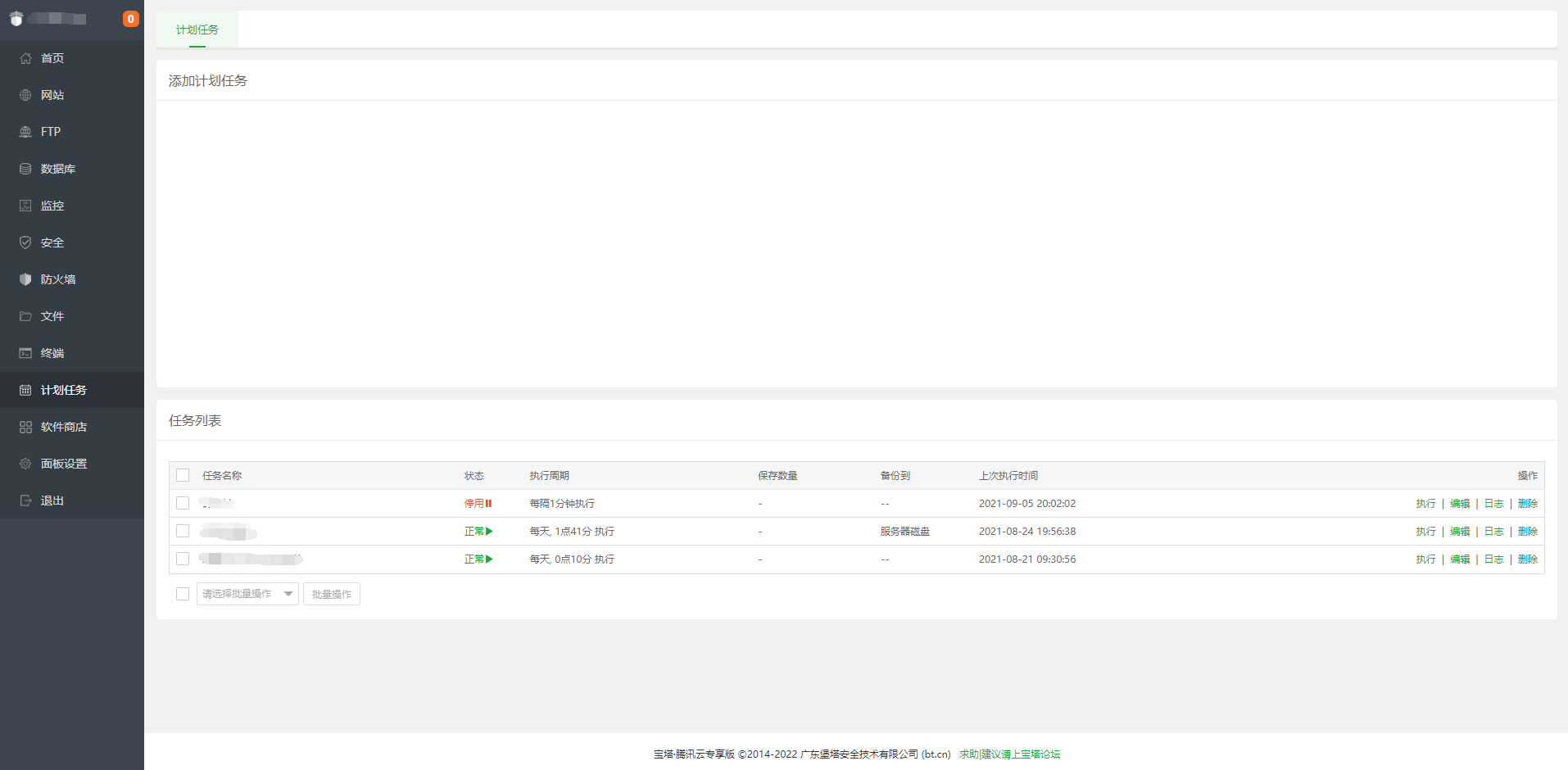Click the 服务器磁盘 backup cell
This screenshot has height=770, width=1568.
point(905,532)
